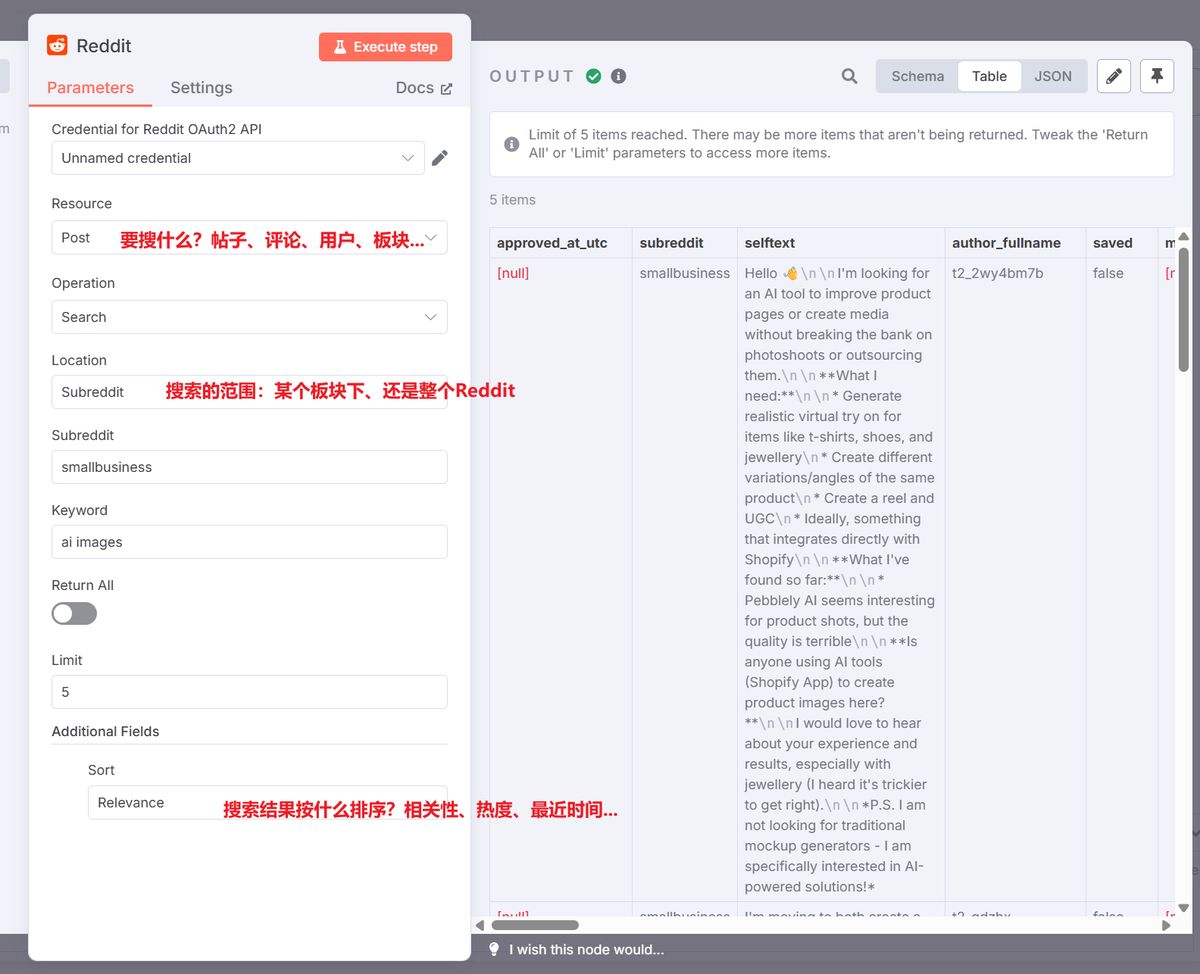Click the edit output pencil icon
The width and height of the screenshot is (1200, 974).
click(x=1113, y=76)
